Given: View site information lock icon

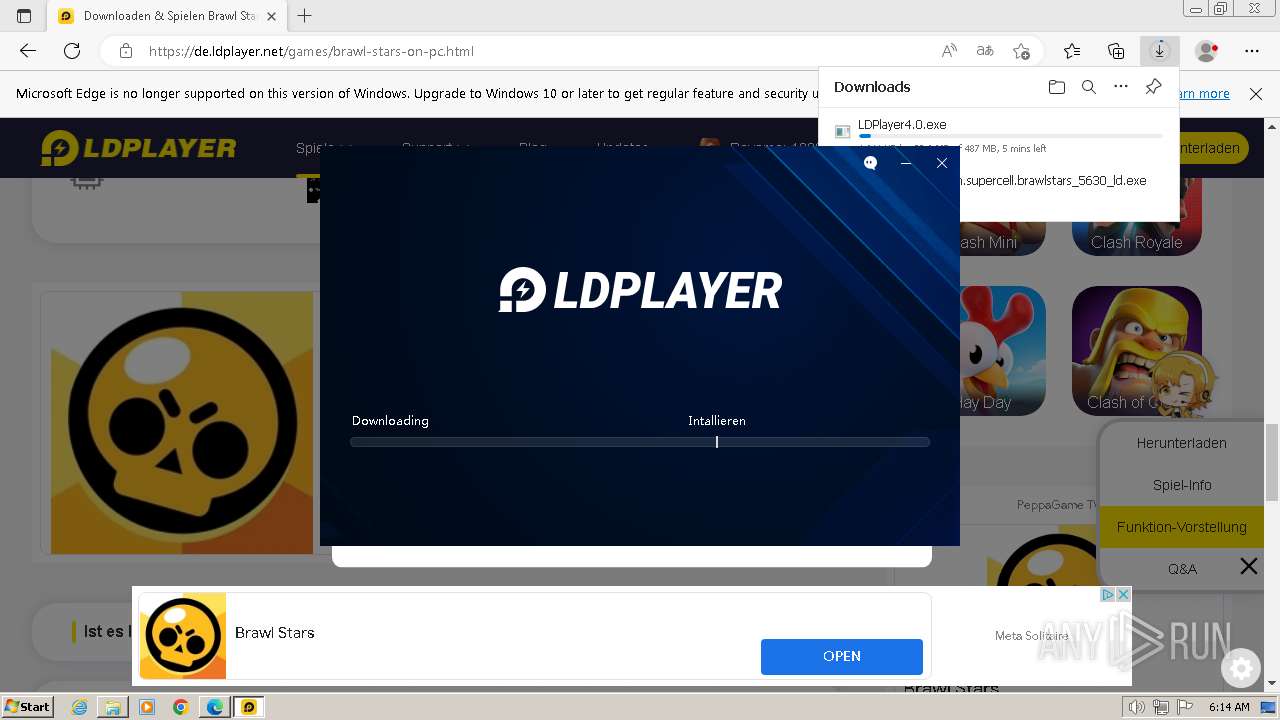Looking at the screenshot, I should 126,51.
